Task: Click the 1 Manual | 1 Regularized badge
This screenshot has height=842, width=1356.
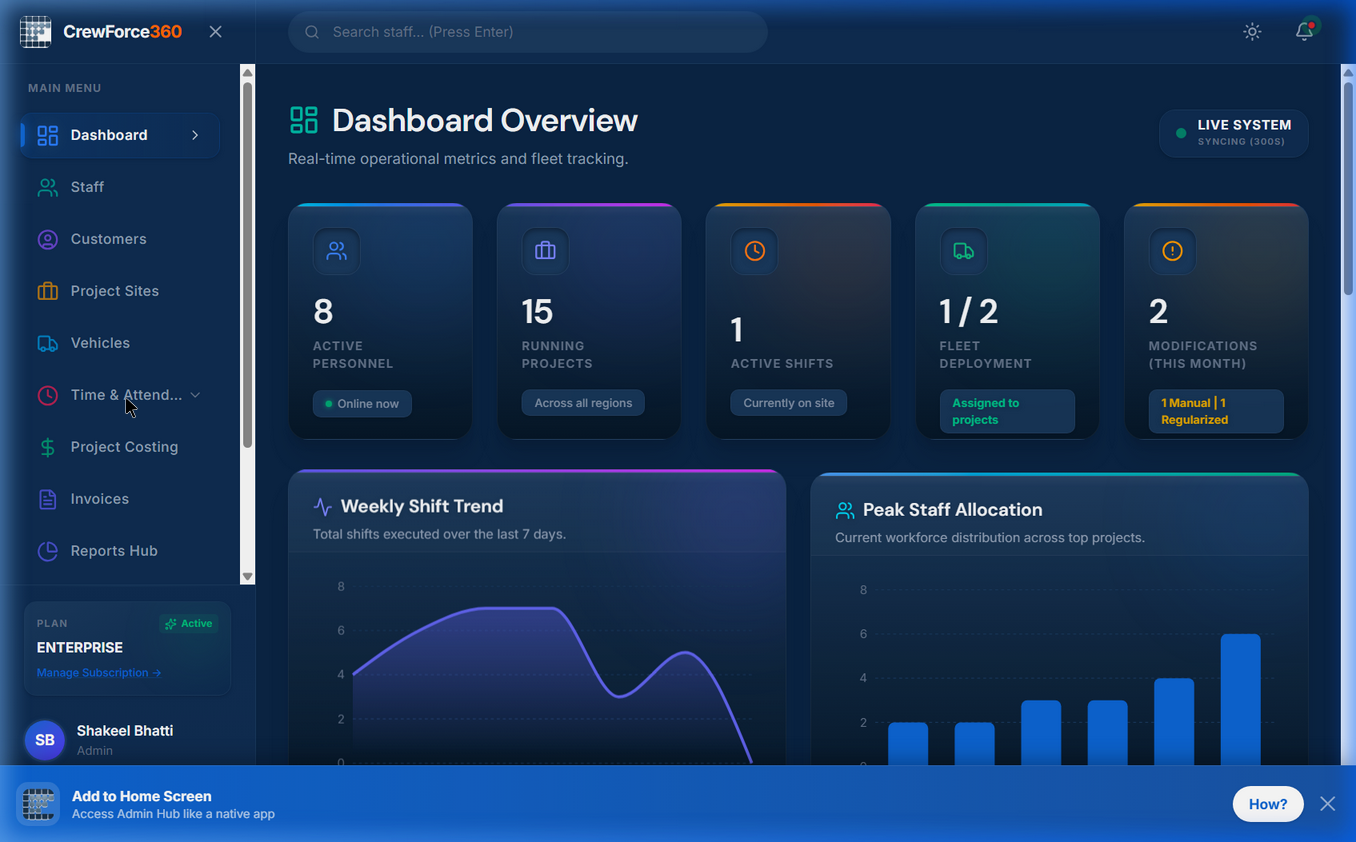Action: click(x=1216, y=411)
